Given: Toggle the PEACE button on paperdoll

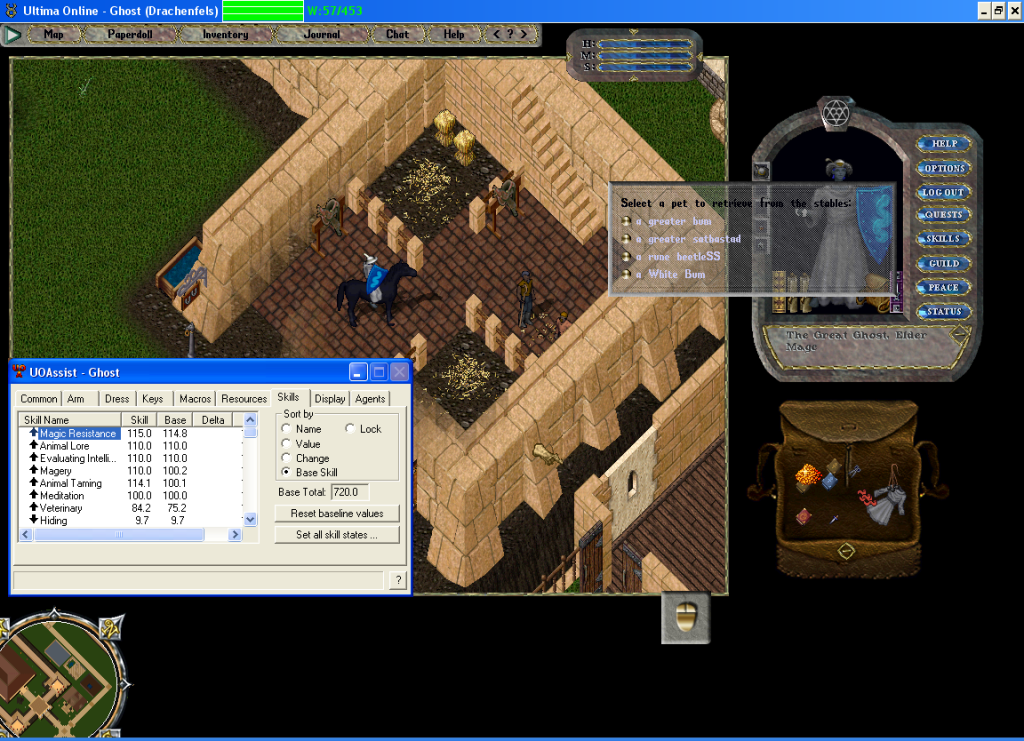Looking at the screenshot, I should click(x=943, y=287).
